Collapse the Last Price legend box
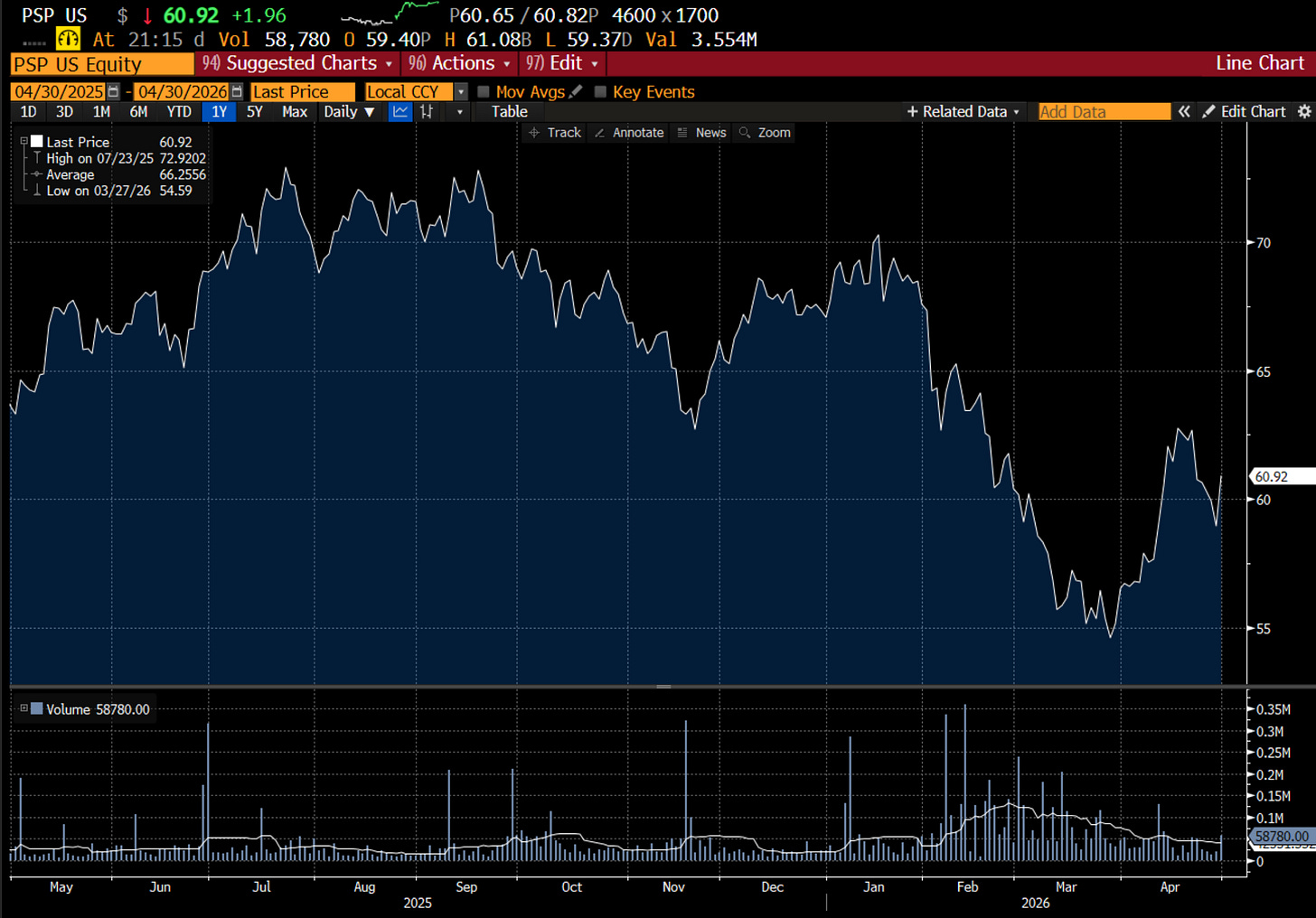 click(x=24, y=142)
